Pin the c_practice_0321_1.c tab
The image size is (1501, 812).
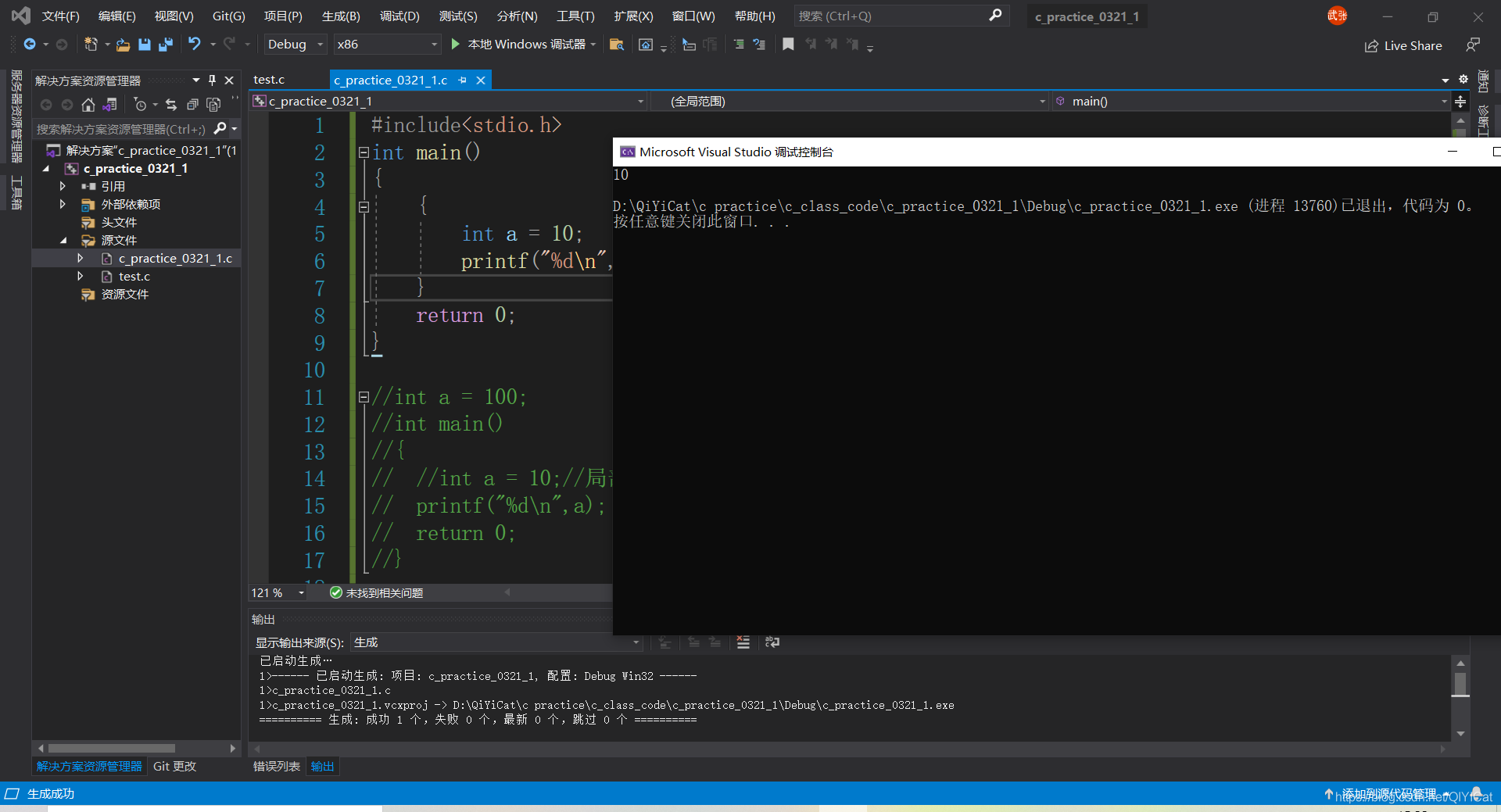(x=463, y=80)
